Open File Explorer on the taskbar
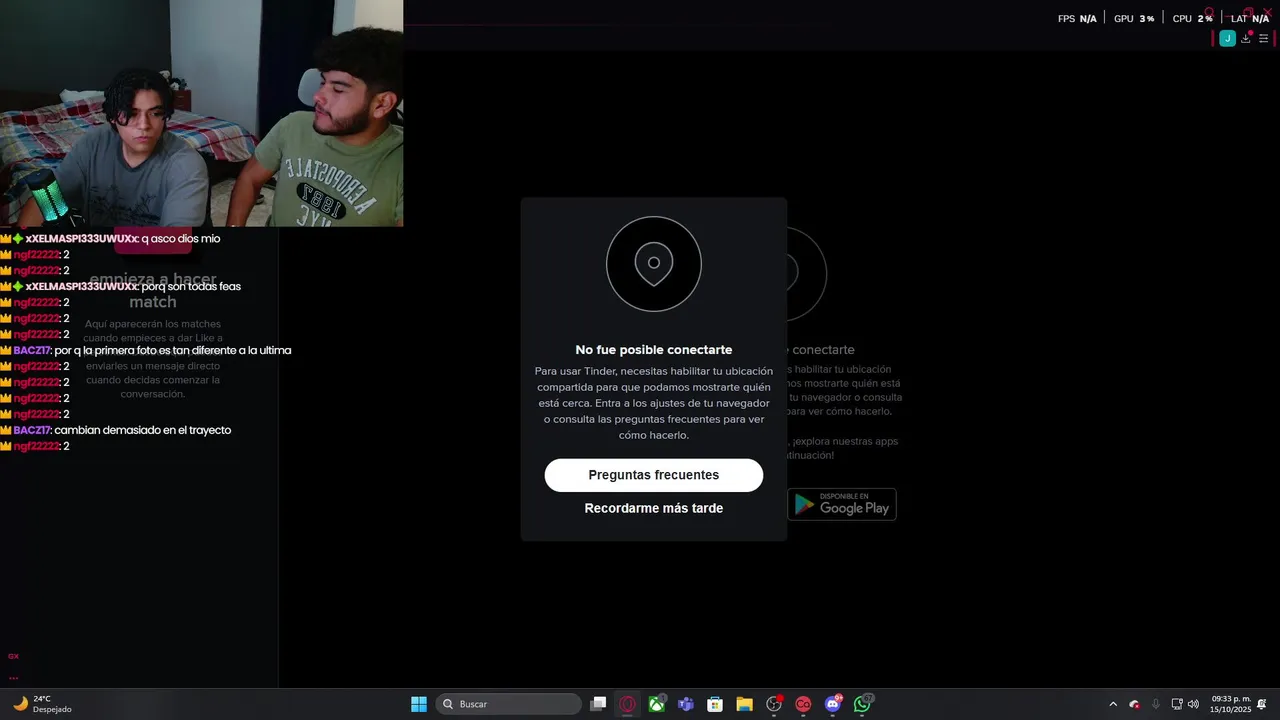The image size is (1280, 720). pos(744,704)
